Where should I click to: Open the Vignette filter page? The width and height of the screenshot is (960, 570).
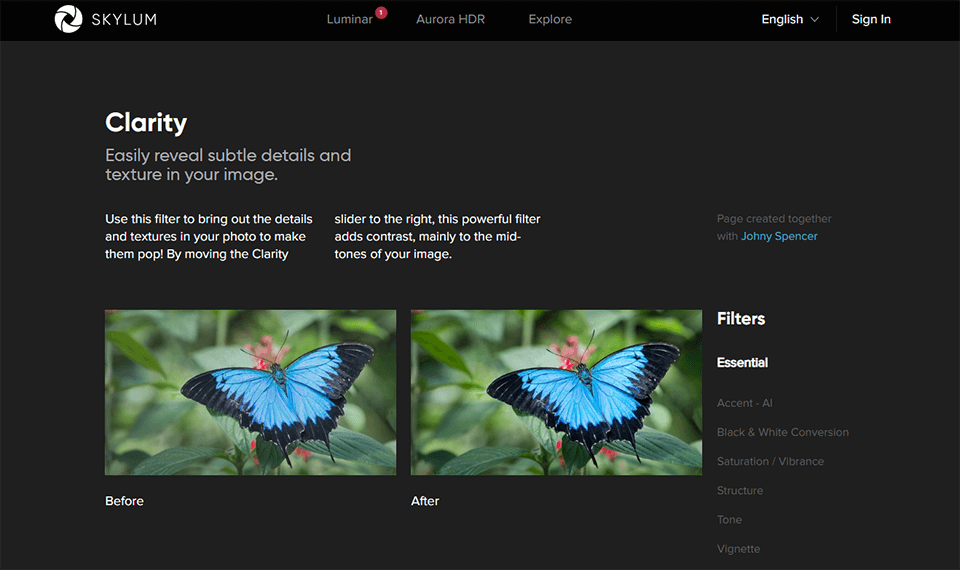(x=738, y=549)
